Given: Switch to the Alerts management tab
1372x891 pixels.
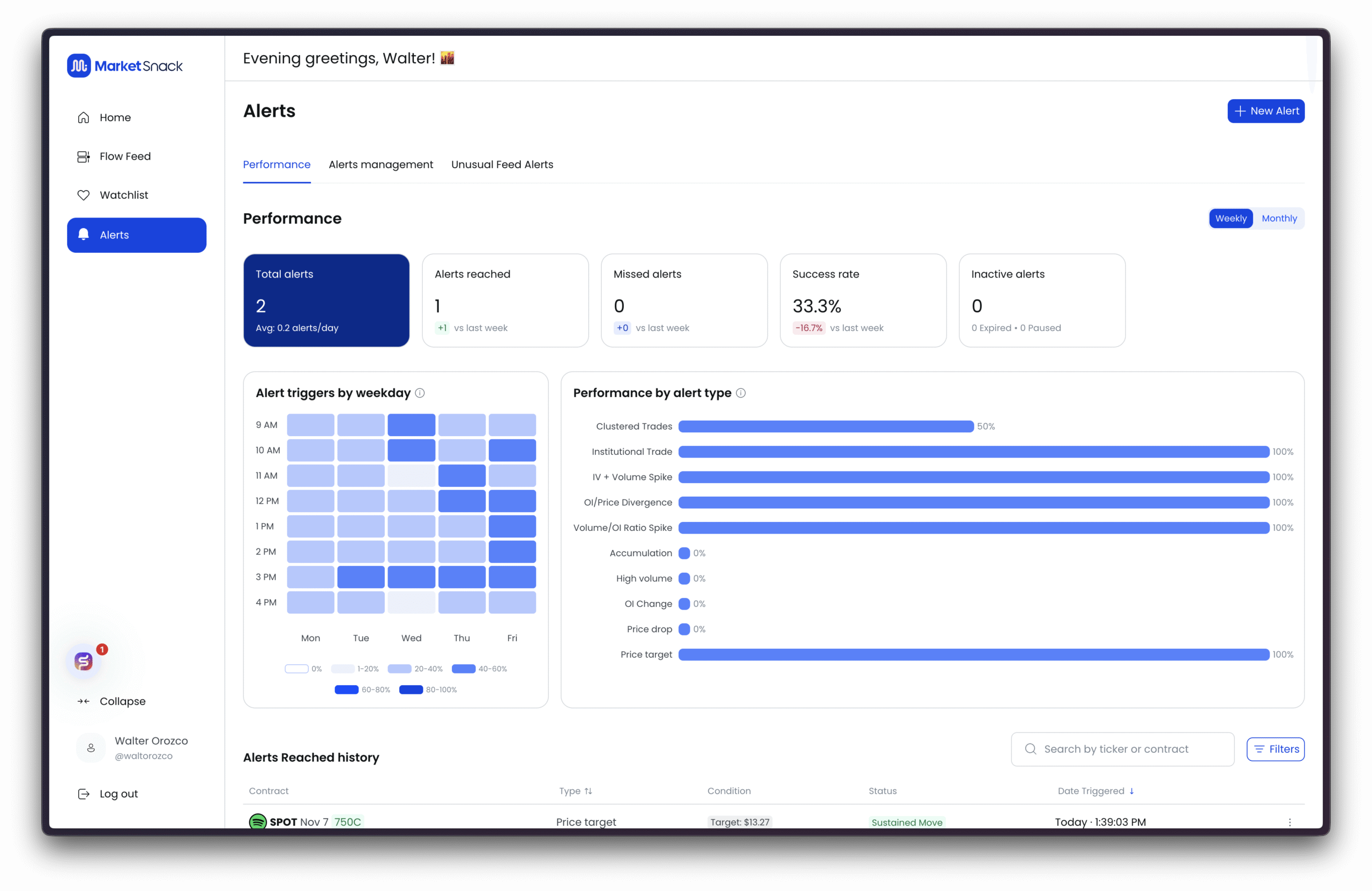Looking at the screenshot, I should click(x=381, y=164).
